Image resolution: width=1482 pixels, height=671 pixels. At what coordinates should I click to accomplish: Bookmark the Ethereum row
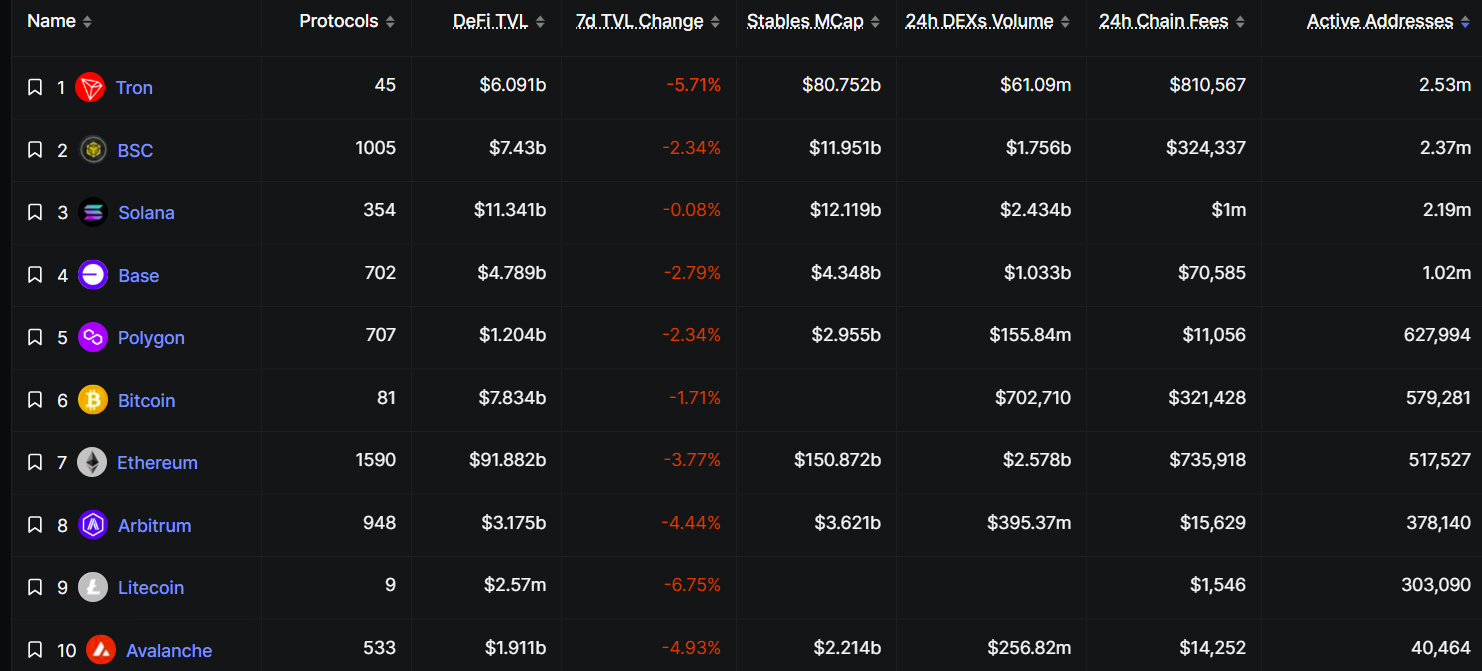click(x=35, y=463)
